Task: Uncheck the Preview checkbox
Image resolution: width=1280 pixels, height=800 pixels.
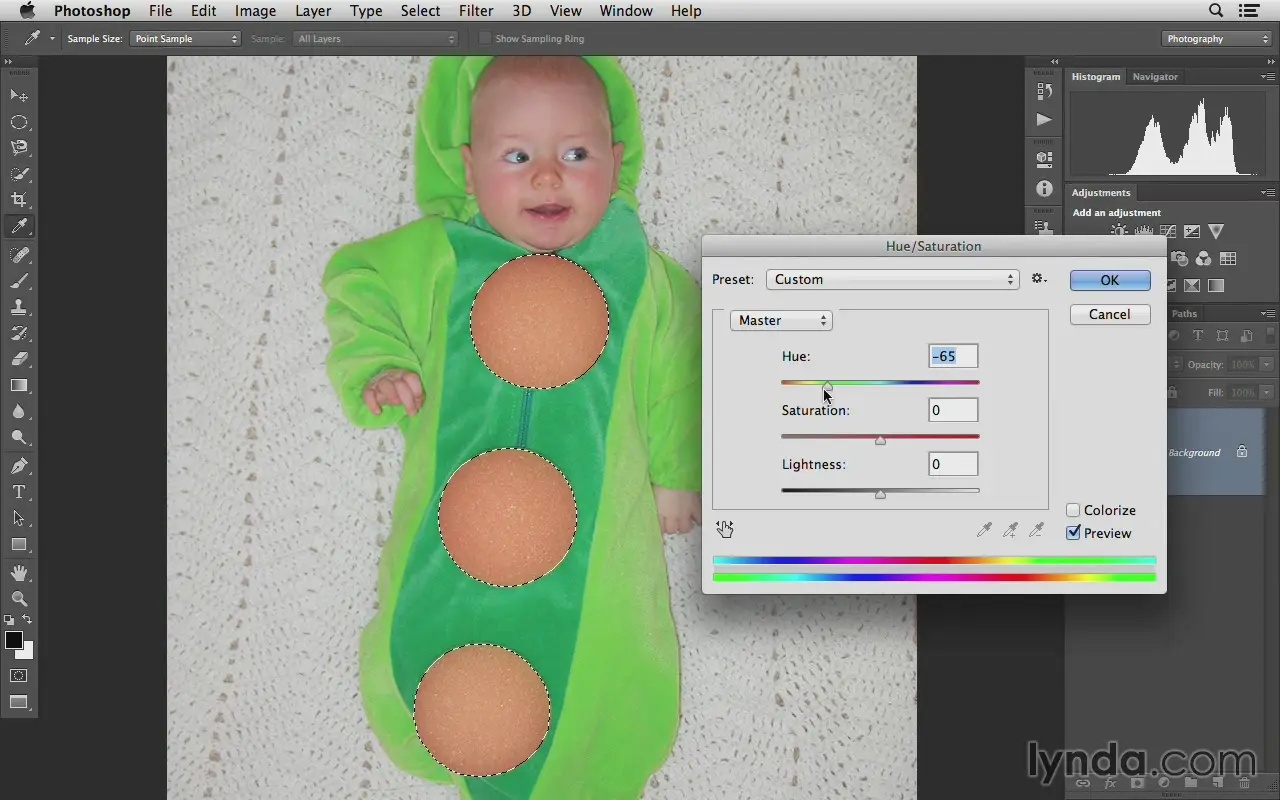Action: [x=1074, y=533]
